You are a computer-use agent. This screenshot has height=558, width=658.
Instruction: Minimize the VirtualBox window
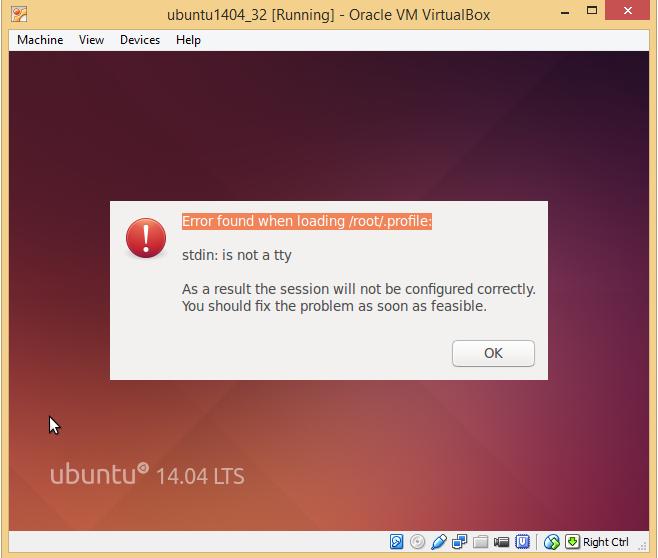click(565, 13)
